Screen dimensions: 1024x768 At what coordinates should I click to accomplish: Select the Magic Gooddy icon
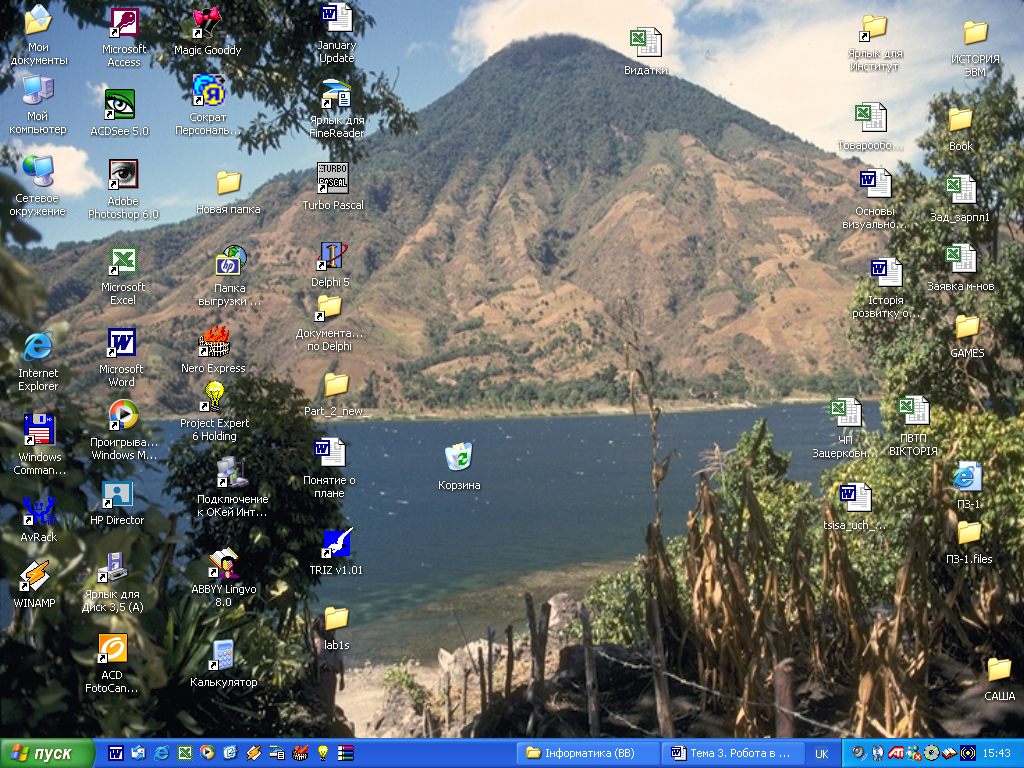[208, 24]
